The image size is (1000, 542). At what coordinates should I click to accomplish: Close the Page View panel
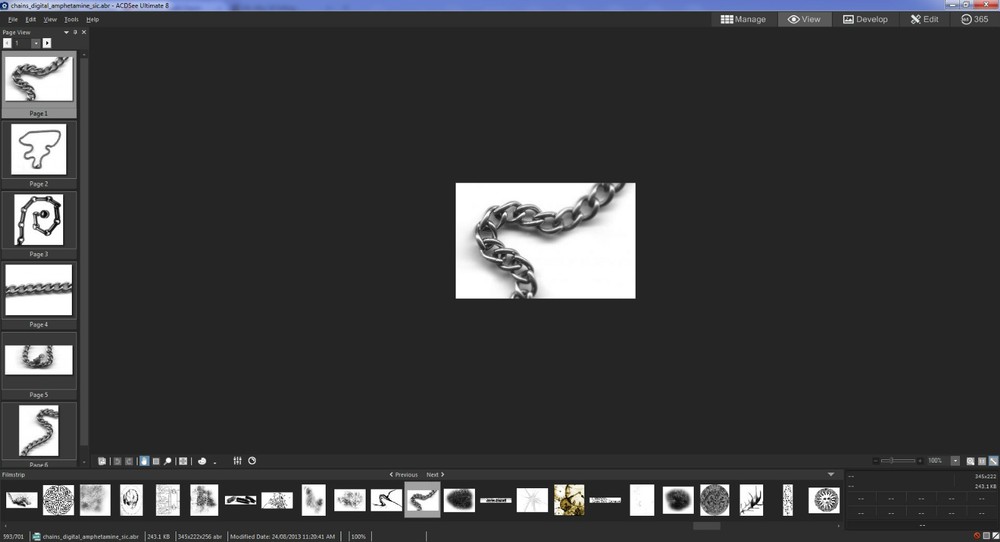84,32
